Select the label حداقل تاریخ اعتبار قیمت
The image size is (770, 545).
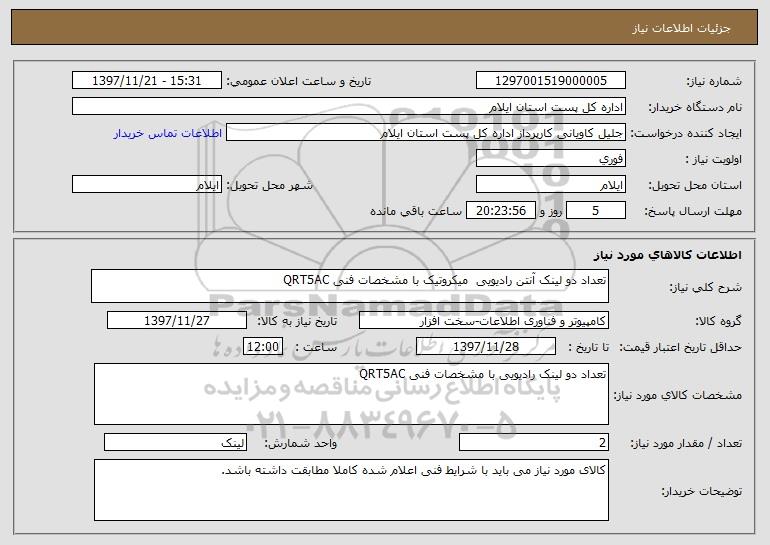point(680,348)
